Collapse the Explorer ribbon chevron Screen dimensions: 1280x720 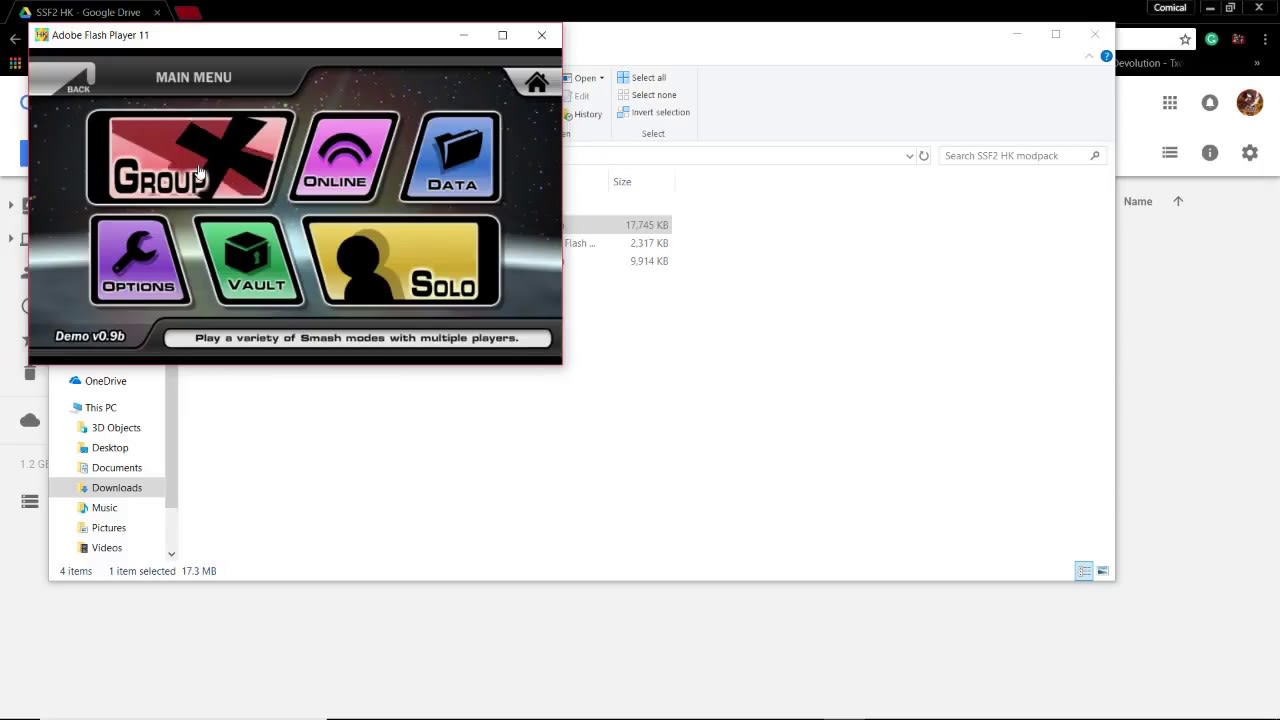click(x=1089, y=56)
